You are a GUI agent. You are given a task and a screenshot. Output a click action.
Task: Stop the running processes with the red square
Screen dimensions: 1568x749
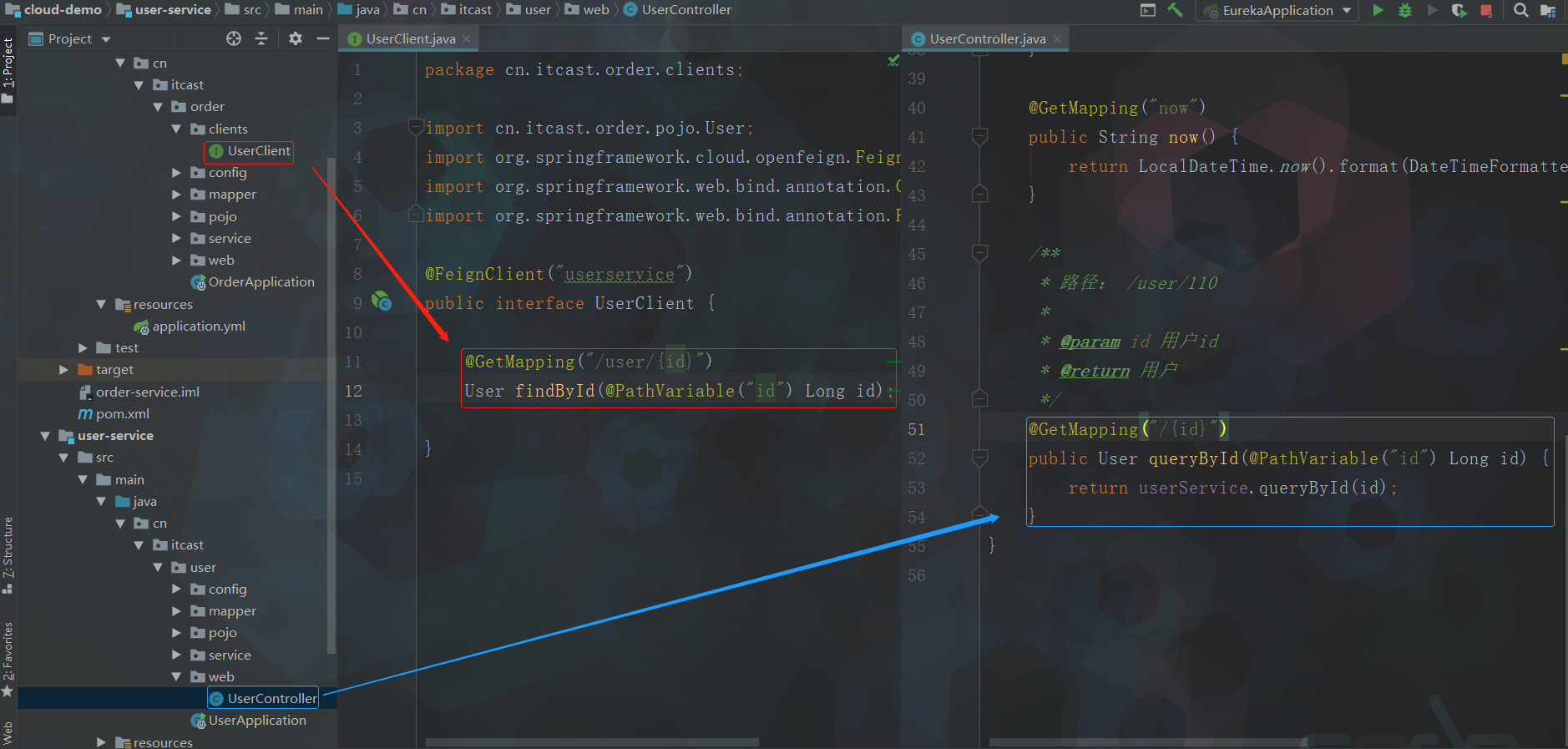[1486, 10]
